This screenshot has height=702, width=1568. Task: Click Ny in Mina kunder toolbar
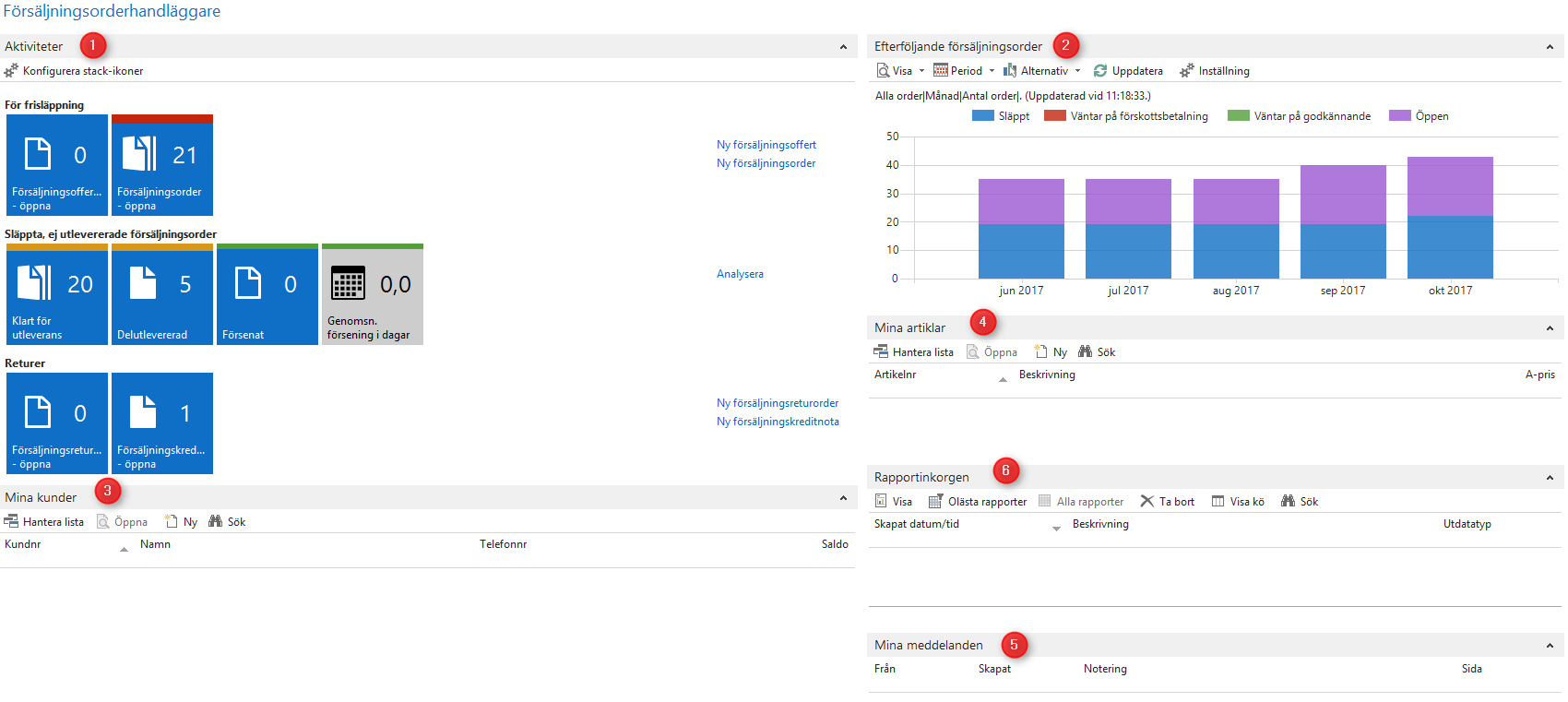click(x=181, y=522)
